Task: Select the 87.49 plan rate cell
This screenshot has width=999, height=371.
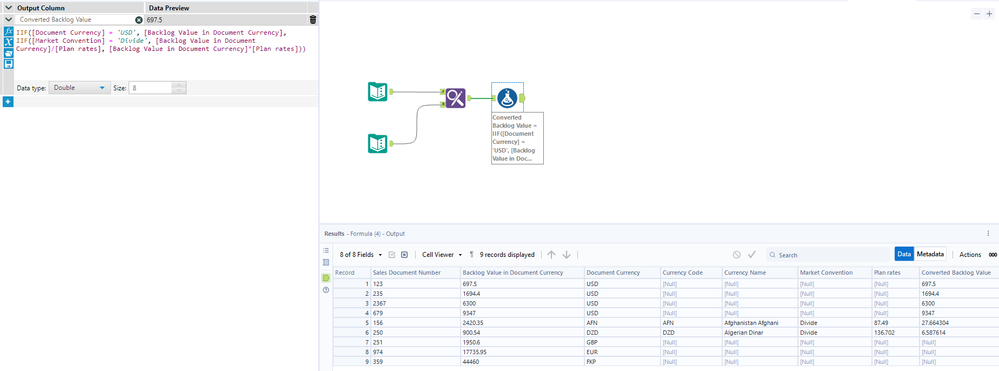Action: 895,323
